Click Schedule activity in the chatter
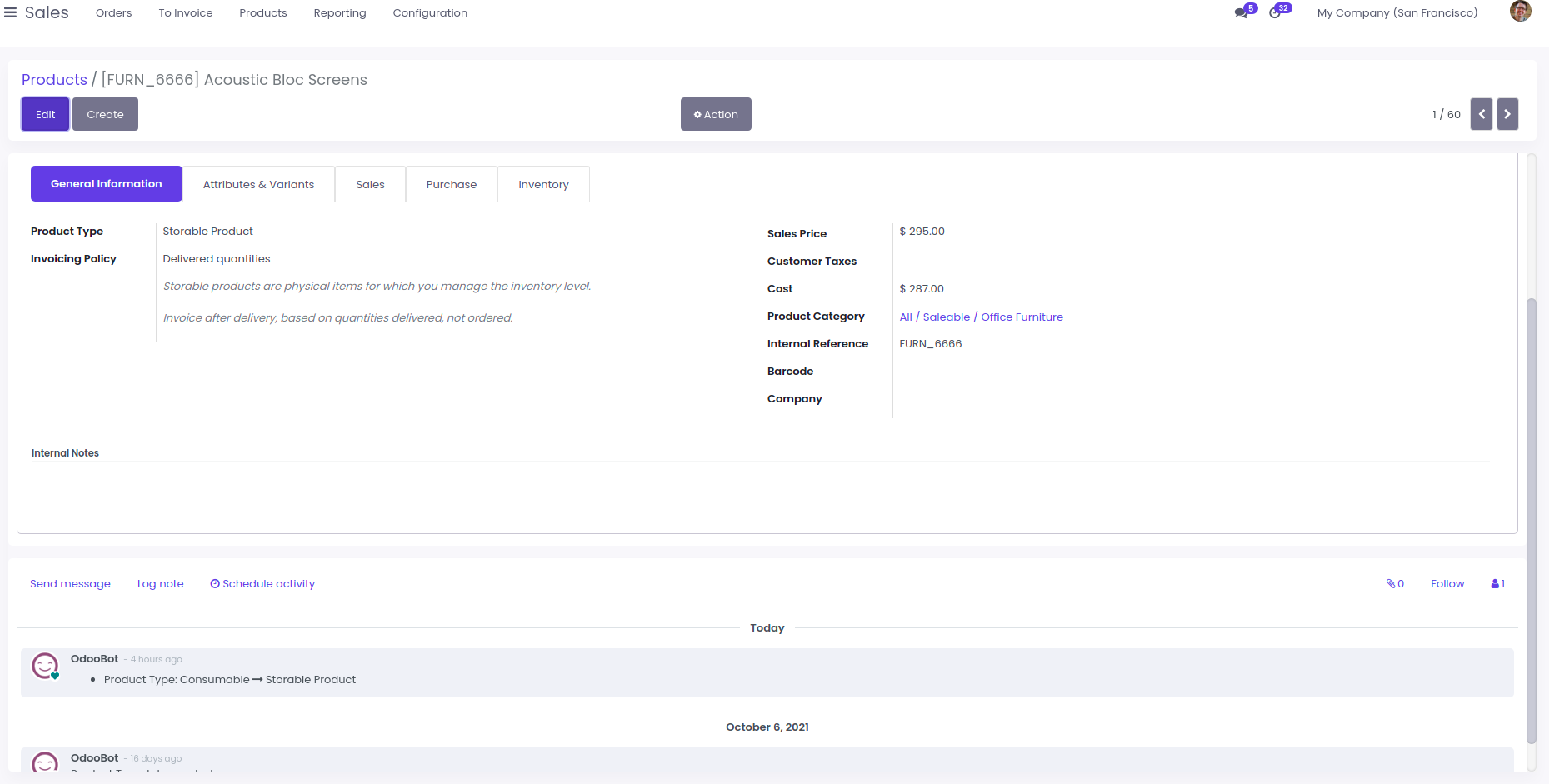The image size is (1549, 784). coord(262,584)
